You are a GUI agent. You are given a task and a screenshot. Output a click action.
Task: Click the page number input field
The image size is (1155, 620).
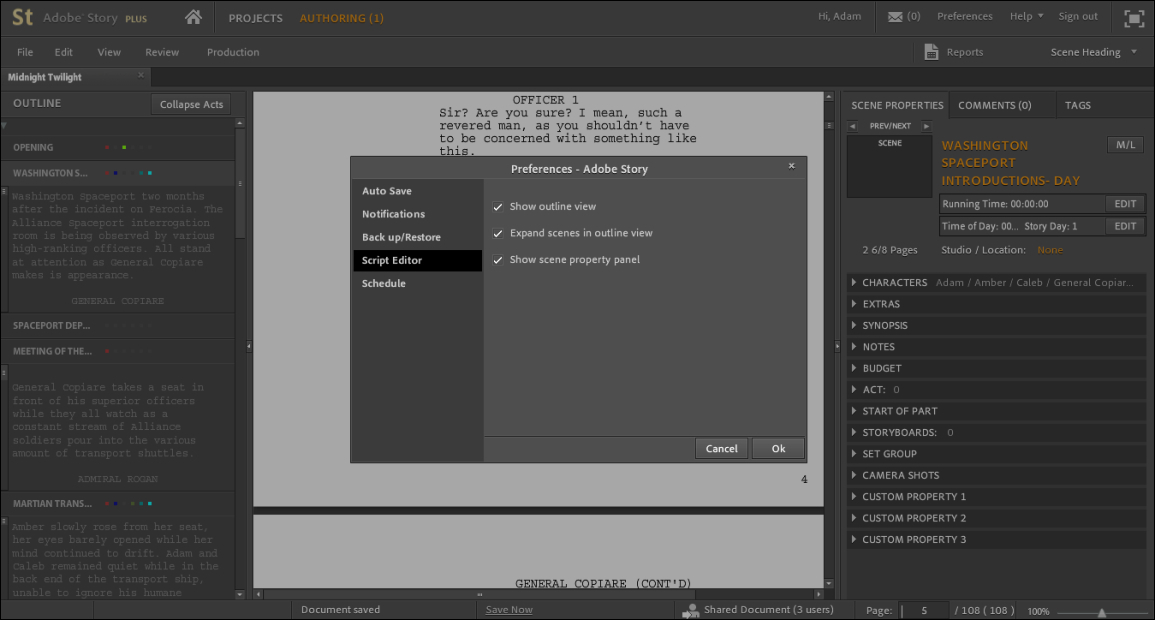click(924, 610)
